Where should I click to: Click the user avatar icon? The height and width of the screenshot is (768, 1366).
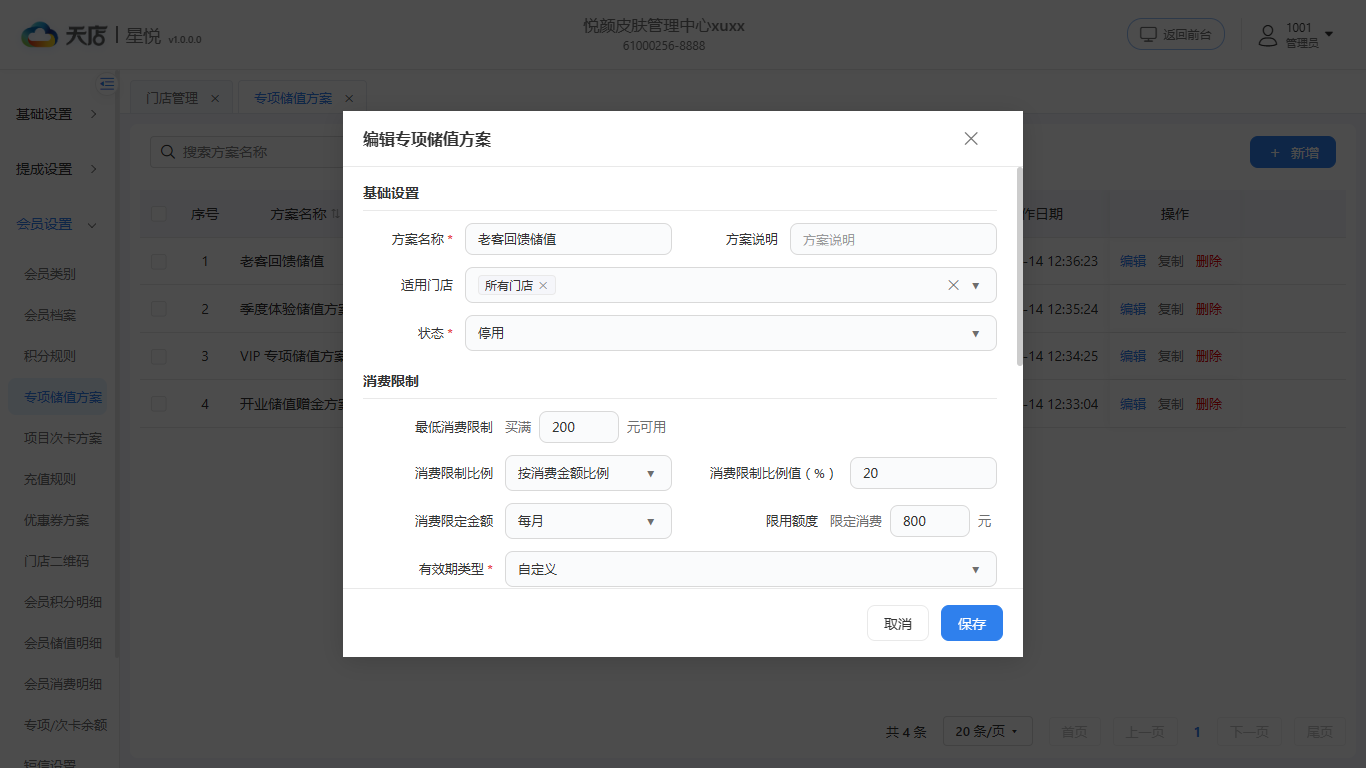pos(1268,35)
